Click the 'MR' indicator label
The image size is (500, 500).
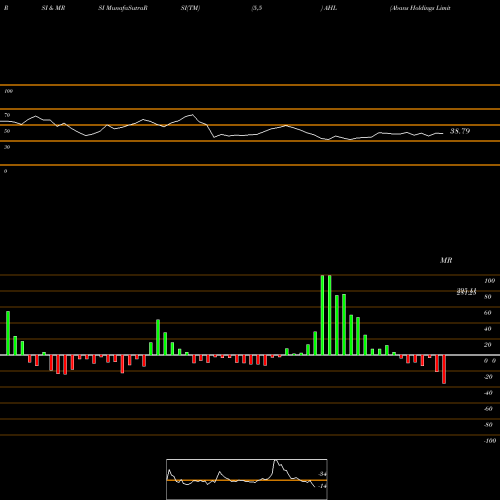point(446,260)
